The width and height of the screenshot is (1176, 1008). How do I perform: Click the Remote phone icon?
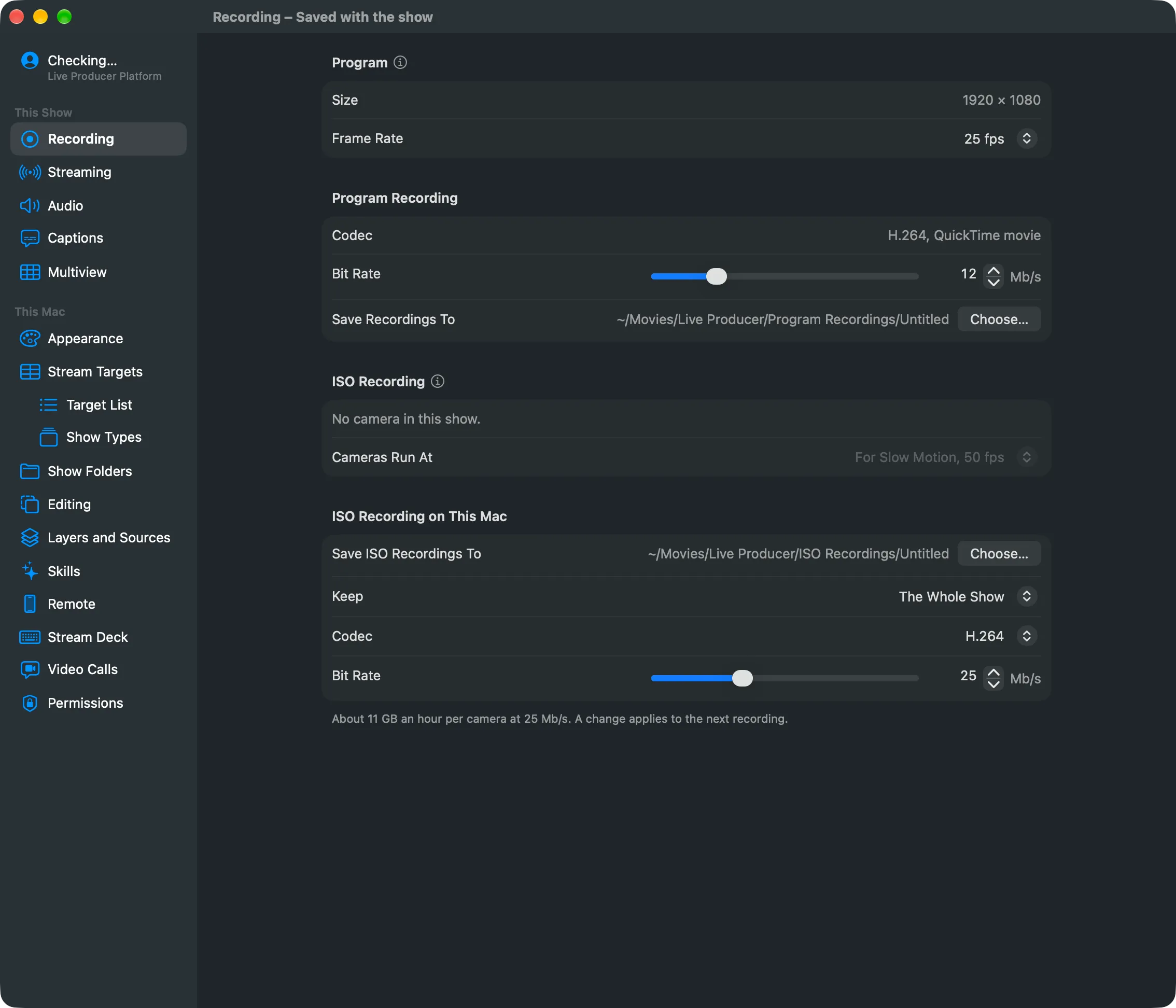(30, 604)
